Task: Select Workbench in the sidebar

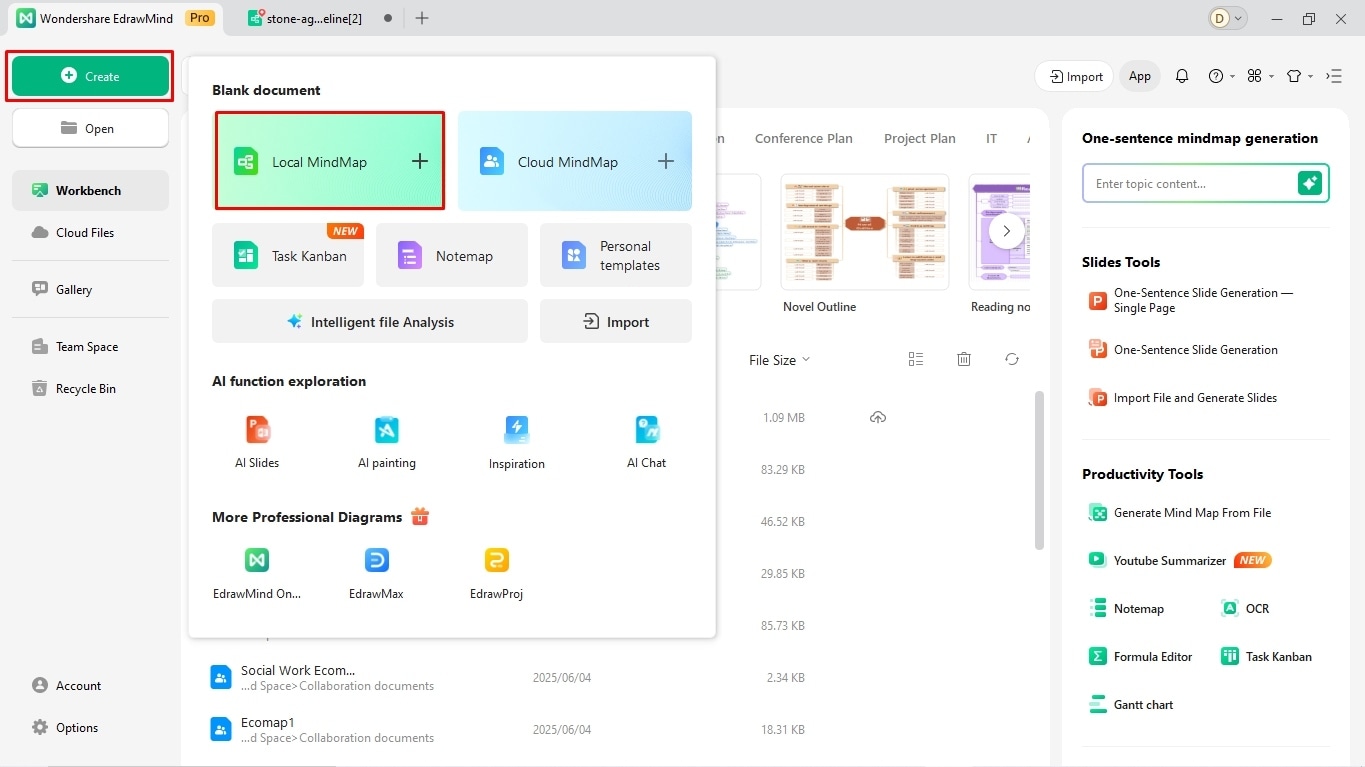Action: (x=90, y=190)
